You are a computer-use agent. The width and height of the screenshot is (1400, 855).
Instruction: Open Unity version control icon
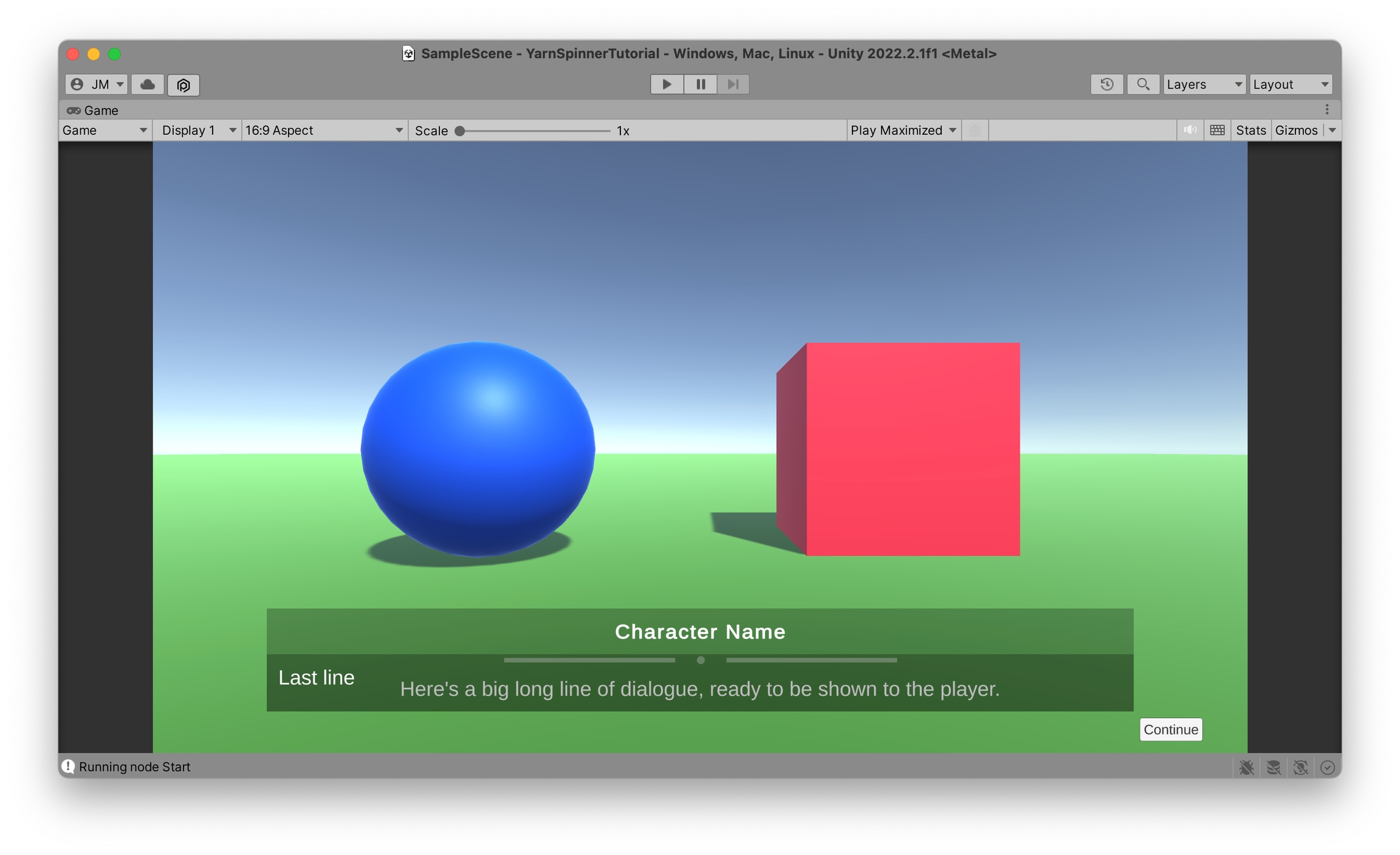pos(184,84)
